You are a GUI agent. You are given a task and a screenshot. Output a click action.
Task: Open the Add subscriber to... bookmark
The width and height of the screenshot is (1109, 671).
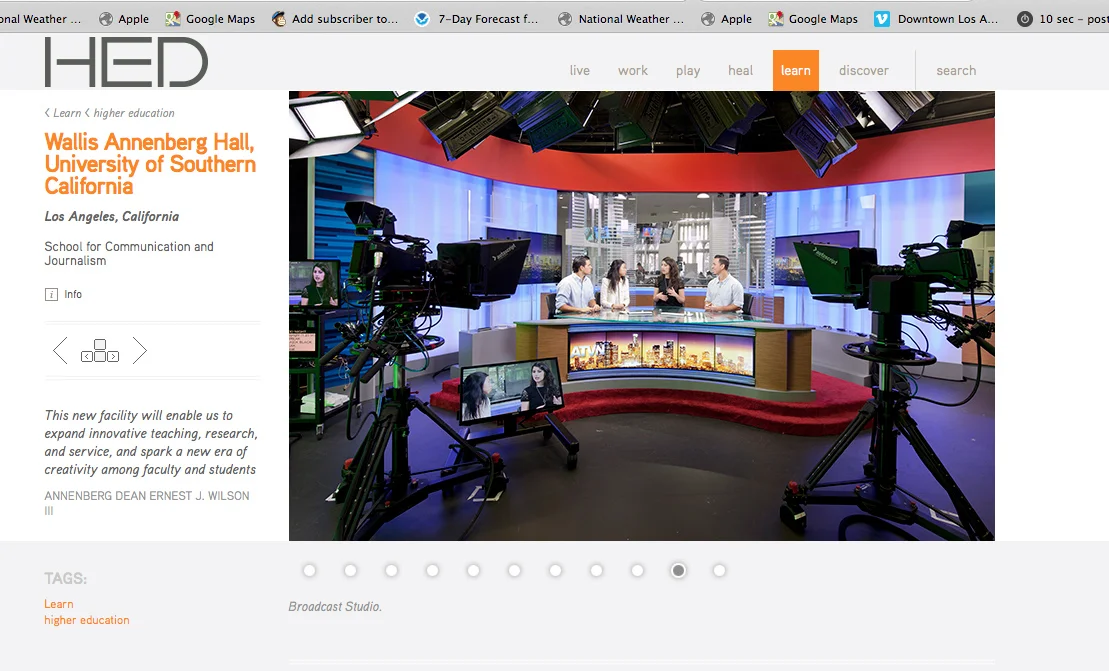tap(335, 19)
